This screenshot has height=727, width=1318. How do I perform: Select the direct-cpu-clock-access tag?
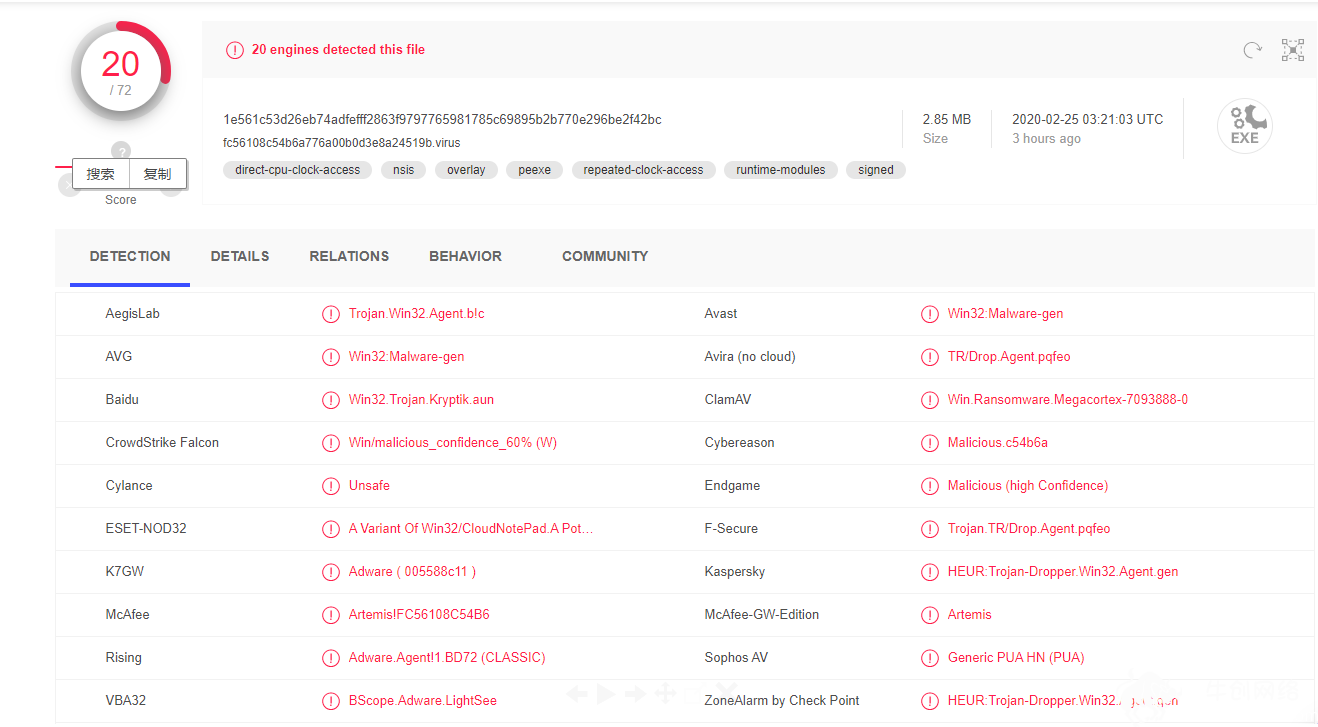298,170
